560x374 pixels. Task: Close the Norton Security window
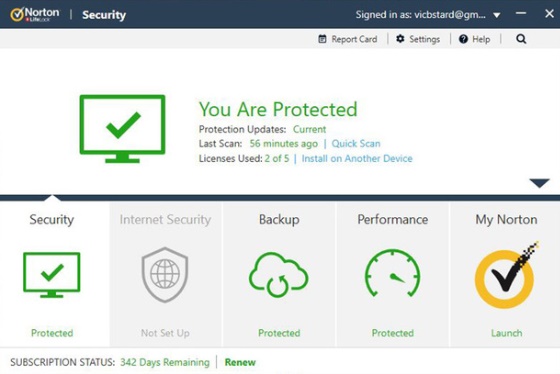(x=549, y=14)
